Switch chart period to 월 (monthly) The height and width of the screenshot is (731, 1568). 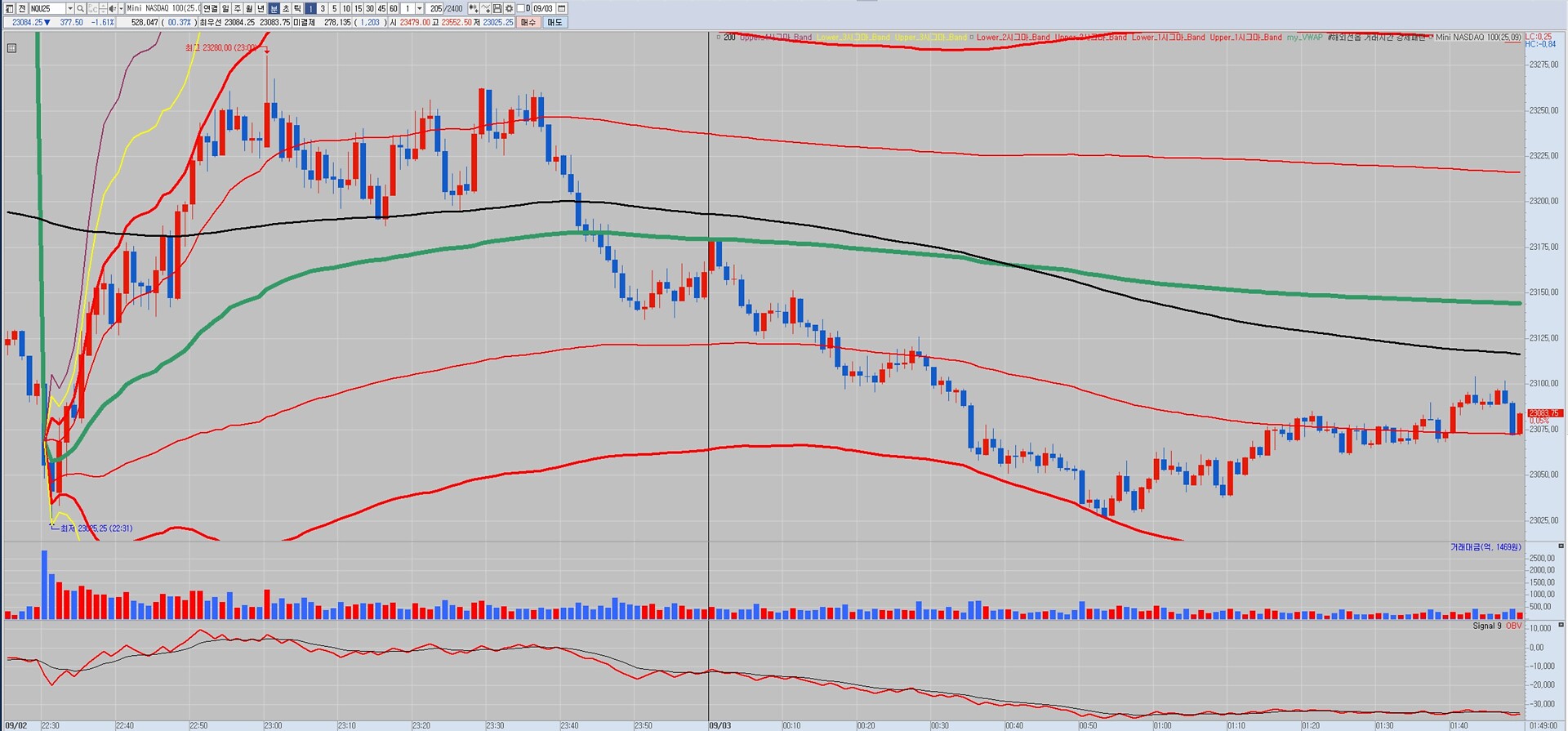click(249, 8)
